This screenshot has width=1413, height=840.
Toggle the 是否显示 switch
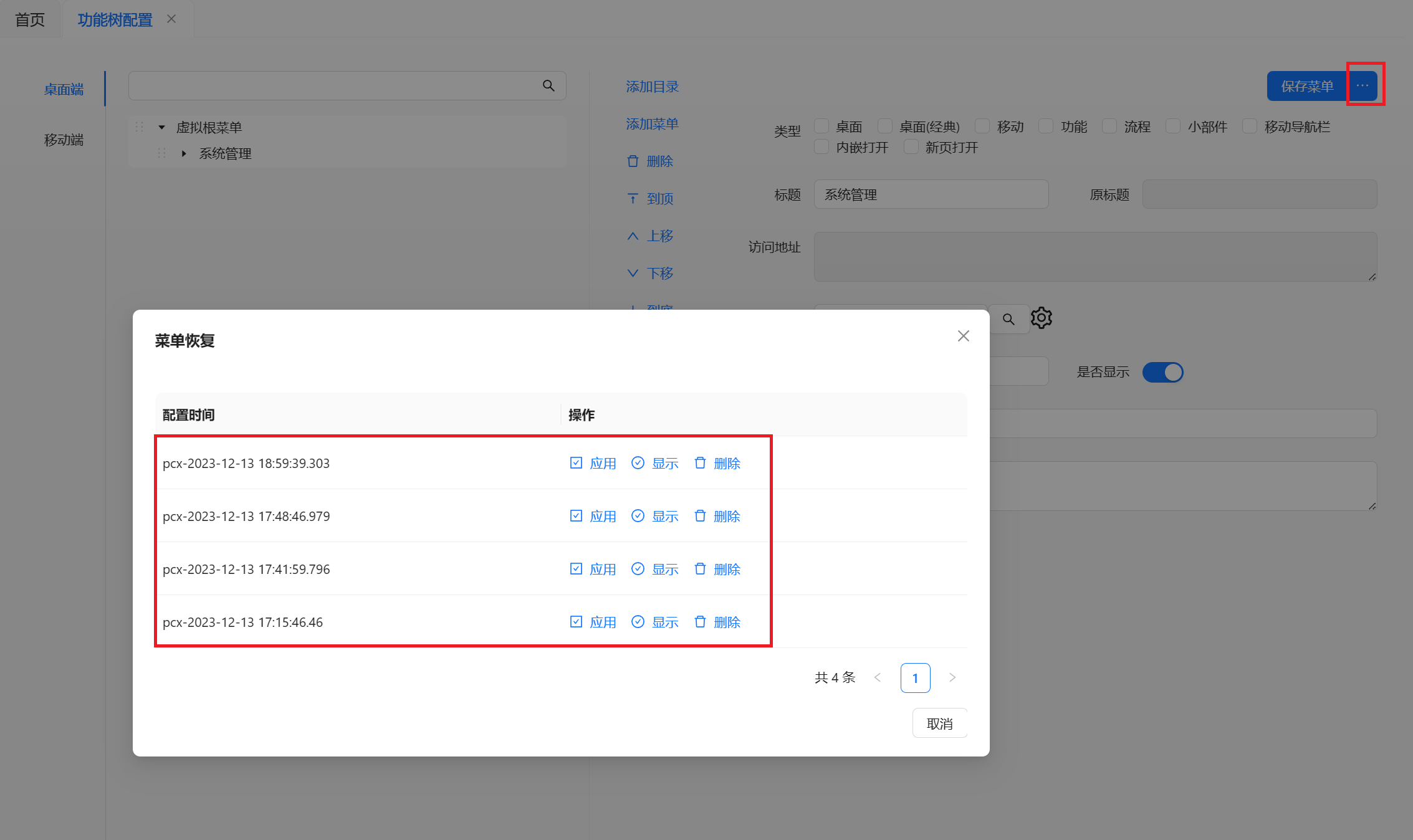tap(1163, 372)
